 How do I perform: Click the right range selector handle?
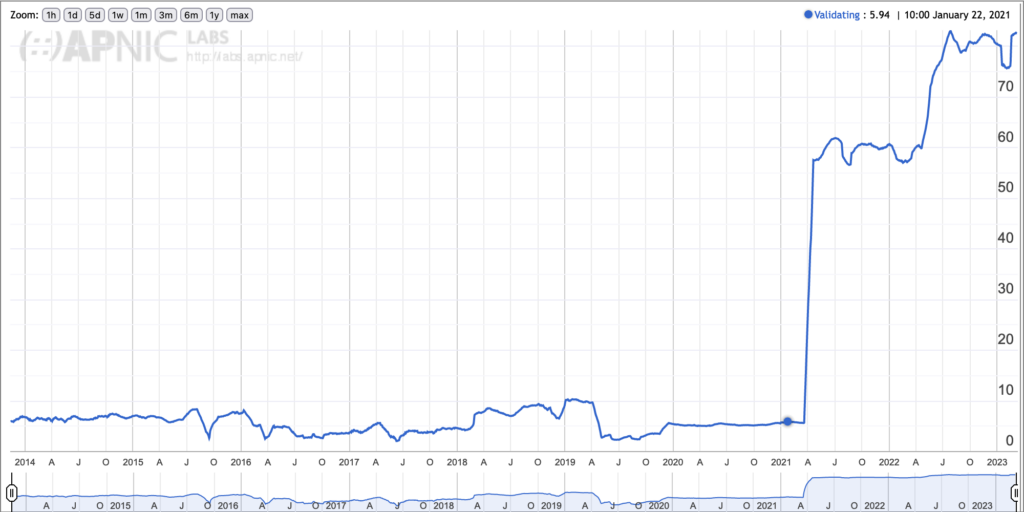coord(1015,493)
